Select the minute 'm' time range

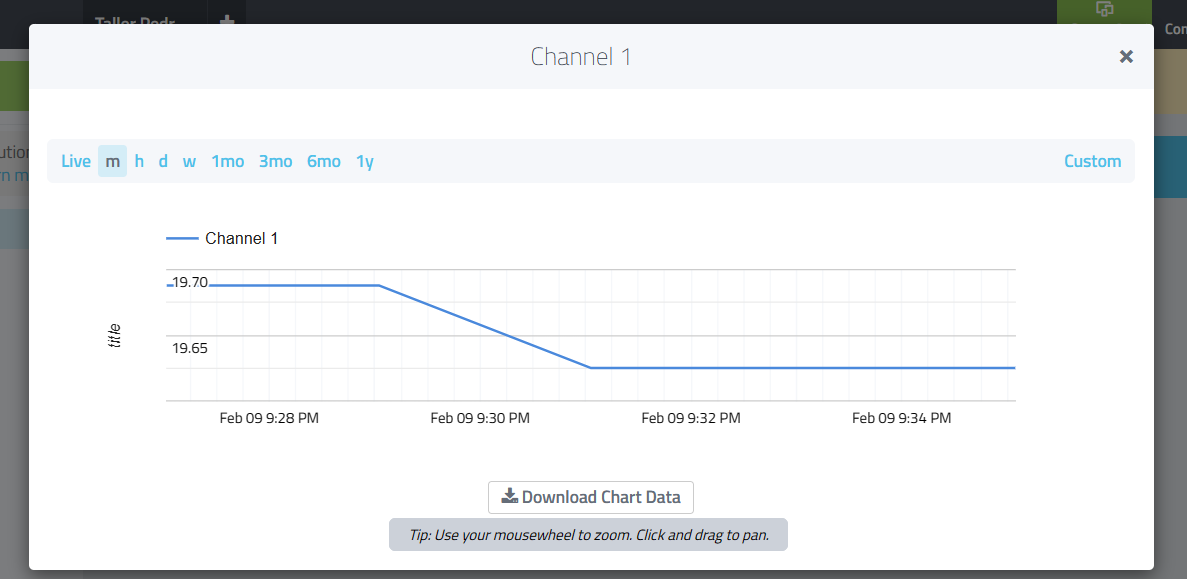112,161
